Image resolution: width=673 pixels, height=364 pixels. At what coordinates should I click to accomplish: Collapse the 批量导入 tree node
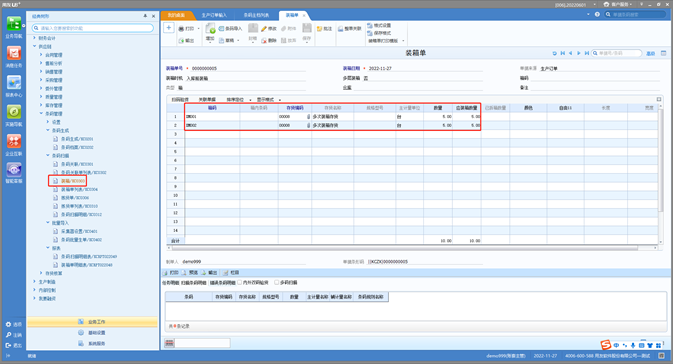point(48,223)
